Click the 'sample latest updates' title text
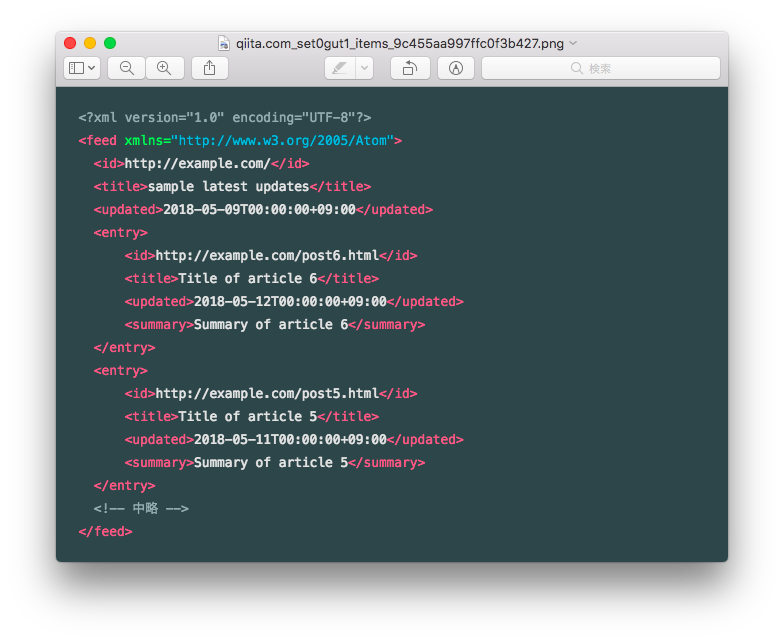Screen dimensions: 784x642 [x=228, y=186]
